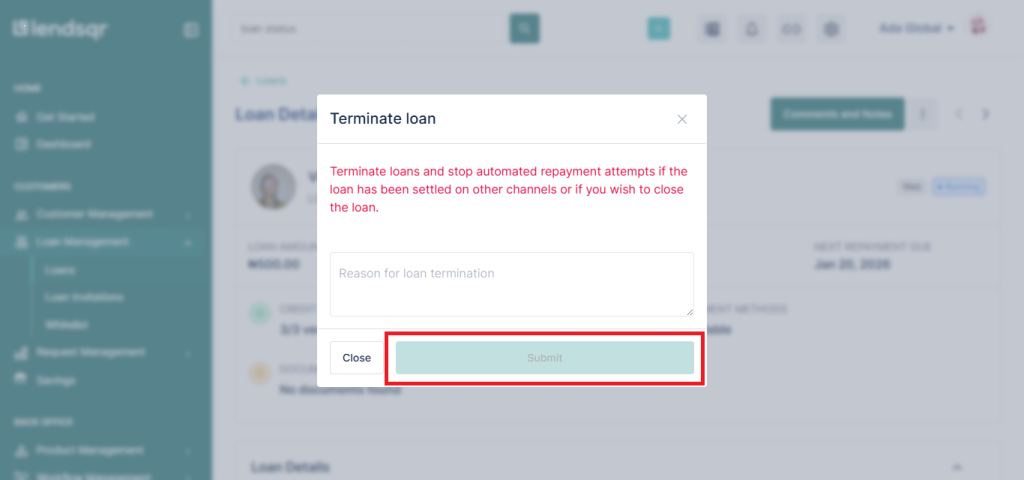Go to previous loan with left arrow
Image resolution: width=1024 pixels, height=480 pixels.
pos(959,114)
